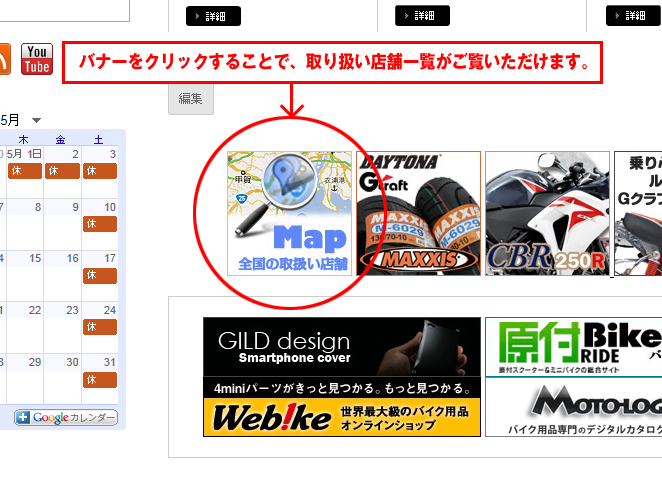Open the MOTO-LOG digital catalog banner
This screenshot has width=662, height=491.
[574, 407]
